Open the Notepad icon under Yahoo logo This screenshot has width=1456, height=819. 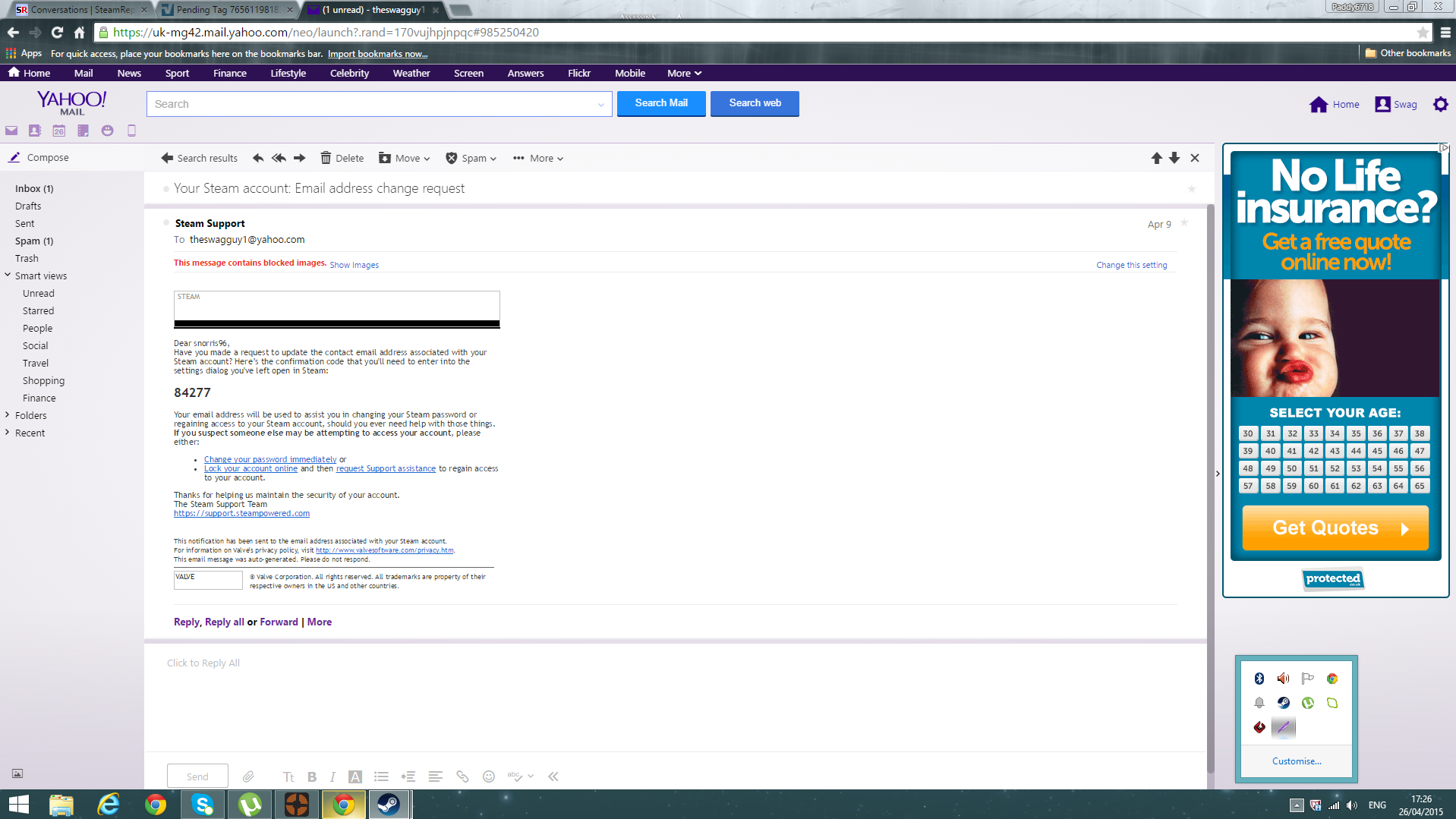(x=84, y=131)
